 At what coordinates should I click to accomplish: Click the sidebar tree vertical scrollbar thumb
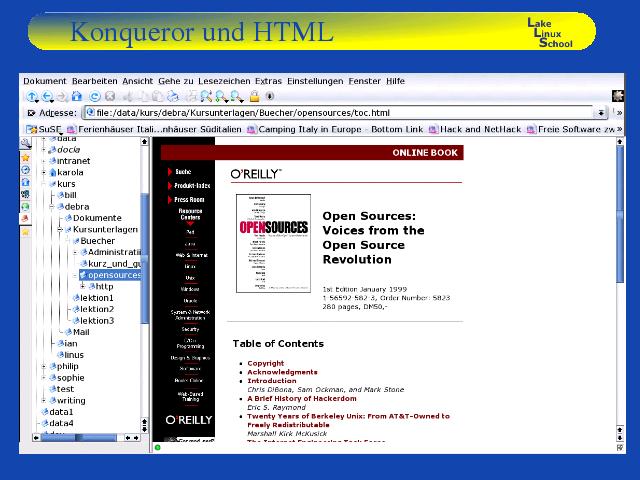tap(144, 259)
